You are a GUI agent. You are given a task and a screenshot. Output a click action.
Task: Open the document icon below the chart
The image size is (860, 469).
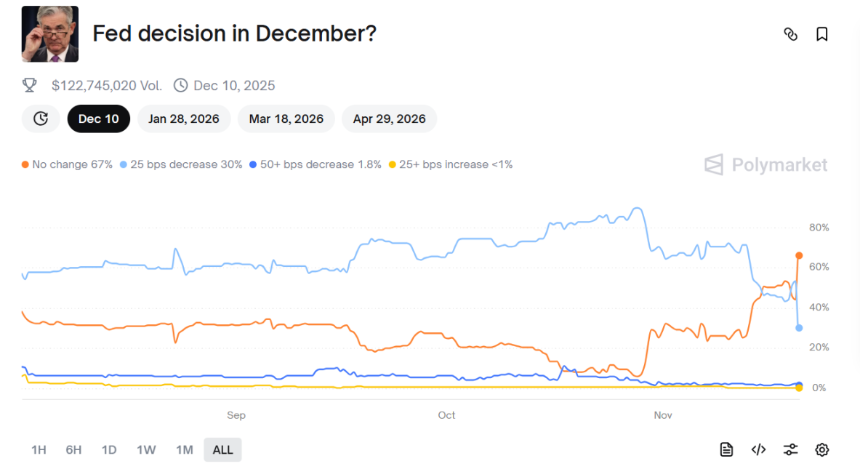click(x=727, y=450)
